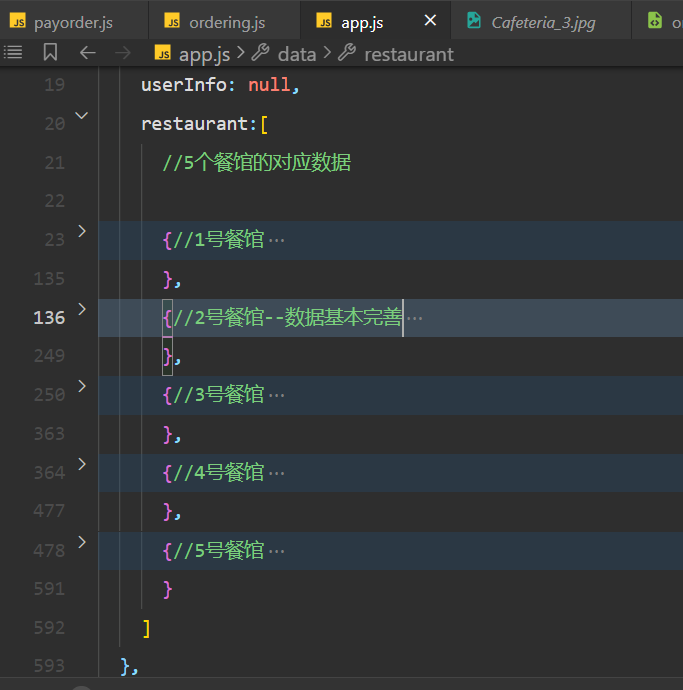Click the JS icon on payorder.js tab
Viewport: 683px width, 690px height.
click(x=18, y=21)
